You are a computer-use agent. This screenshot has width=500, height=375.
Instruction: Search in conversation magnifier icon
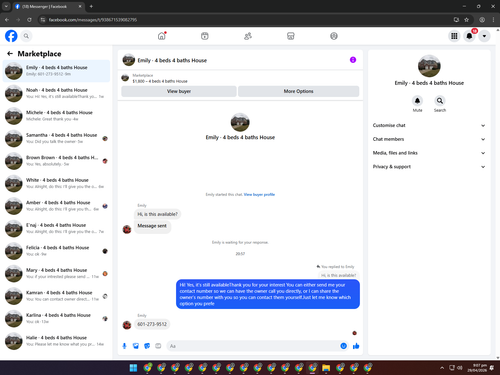click(x=440, y=100)
